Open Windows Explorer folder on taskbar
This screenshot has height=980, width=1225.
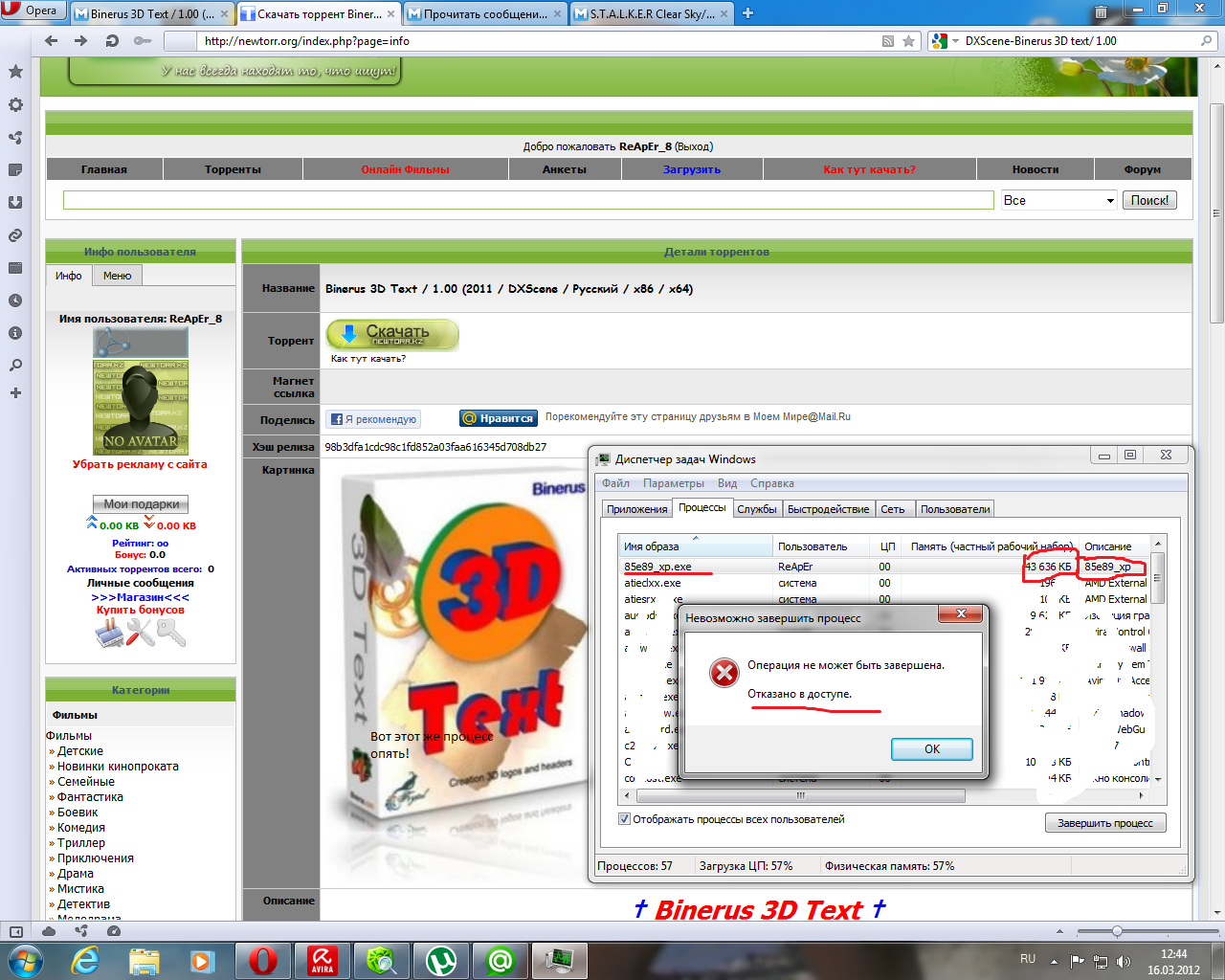tap(144, 960)
